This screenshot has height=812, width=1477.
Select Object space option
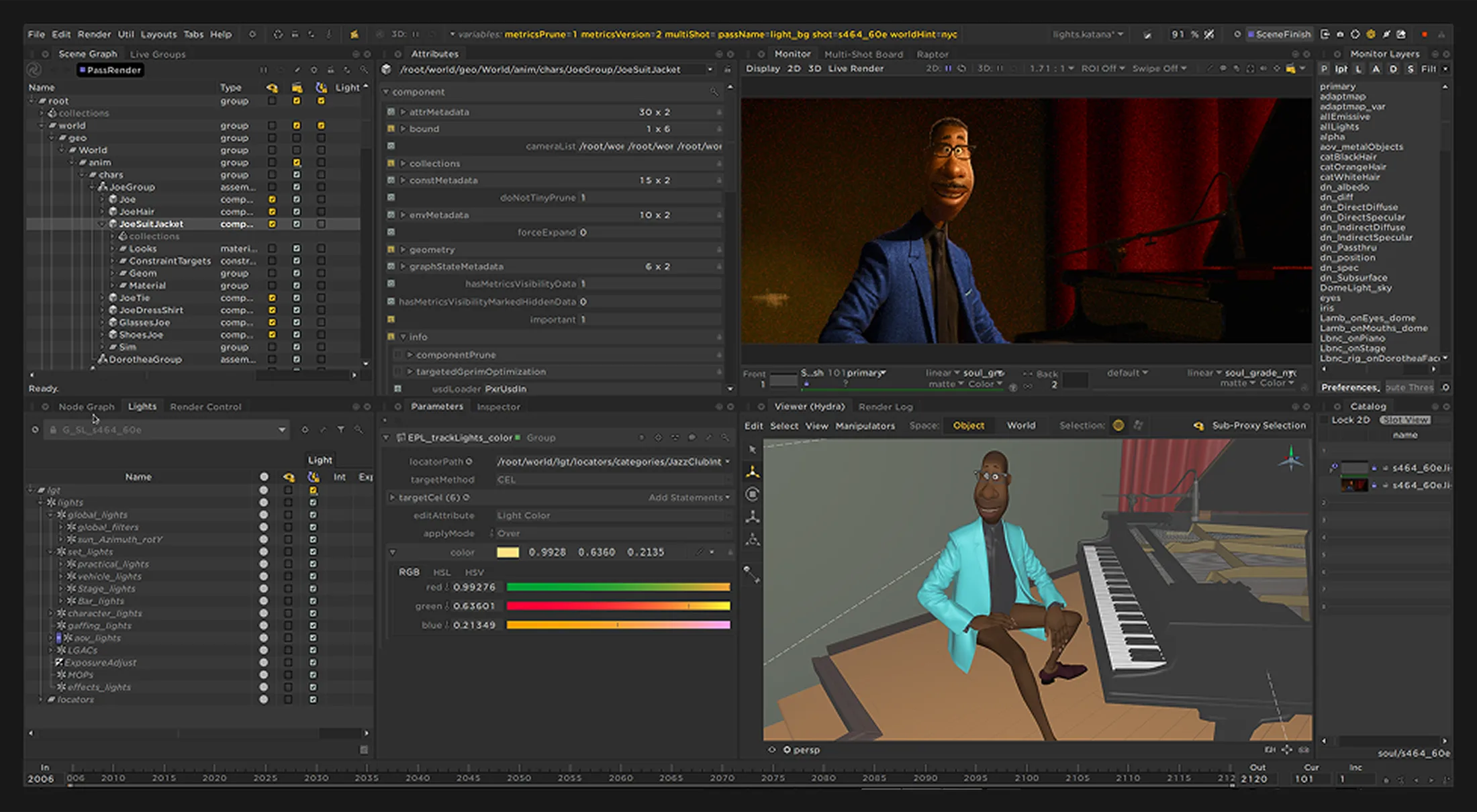tap(968, 425)
